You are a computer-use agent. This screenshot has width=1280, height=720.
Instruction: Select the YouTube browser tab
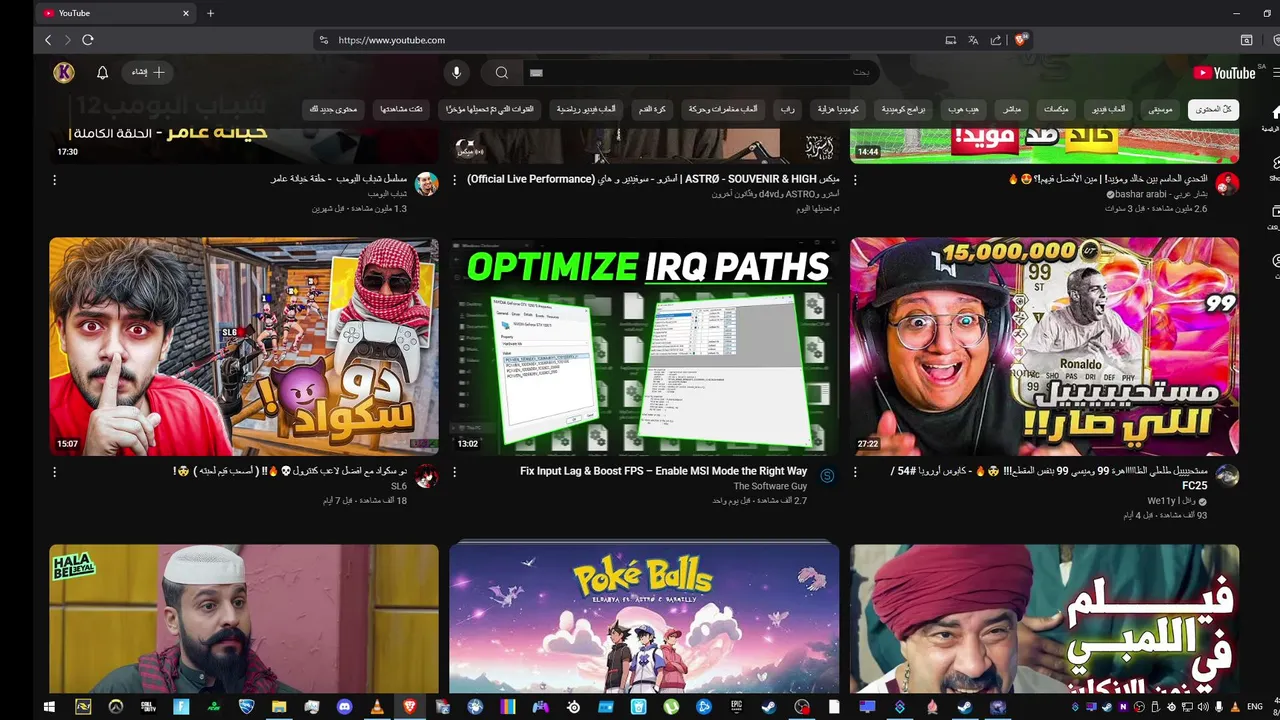pos(115,13)
